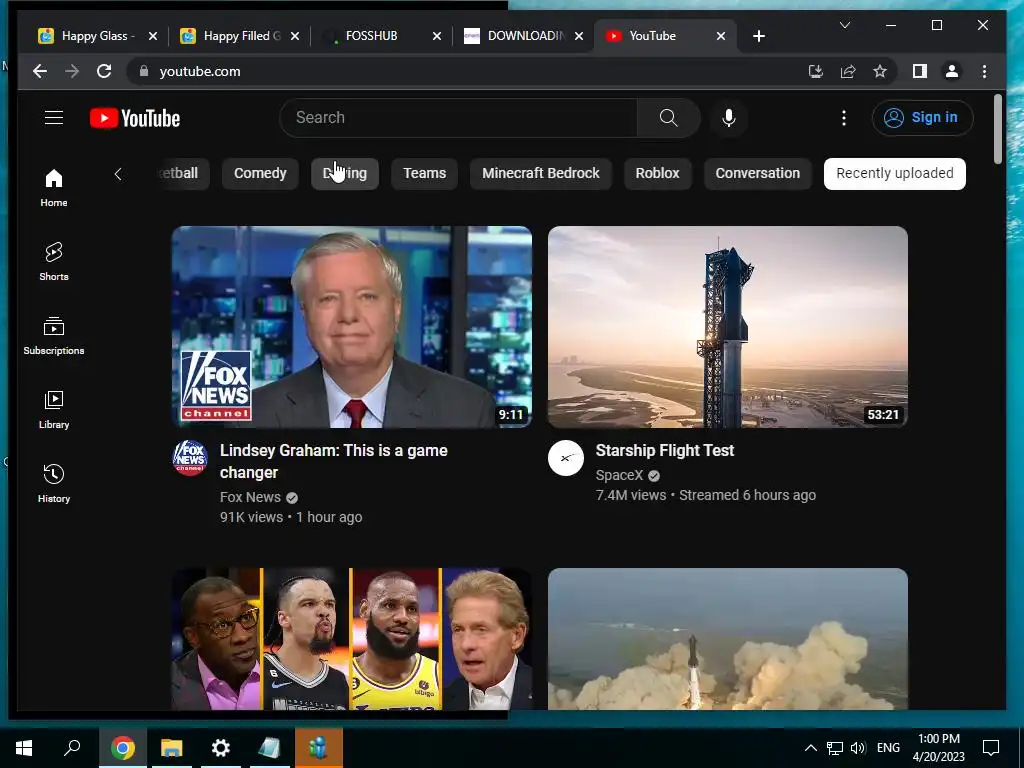
Task: Open Shorts from the sidebar
Action: [x=54, y=262]
